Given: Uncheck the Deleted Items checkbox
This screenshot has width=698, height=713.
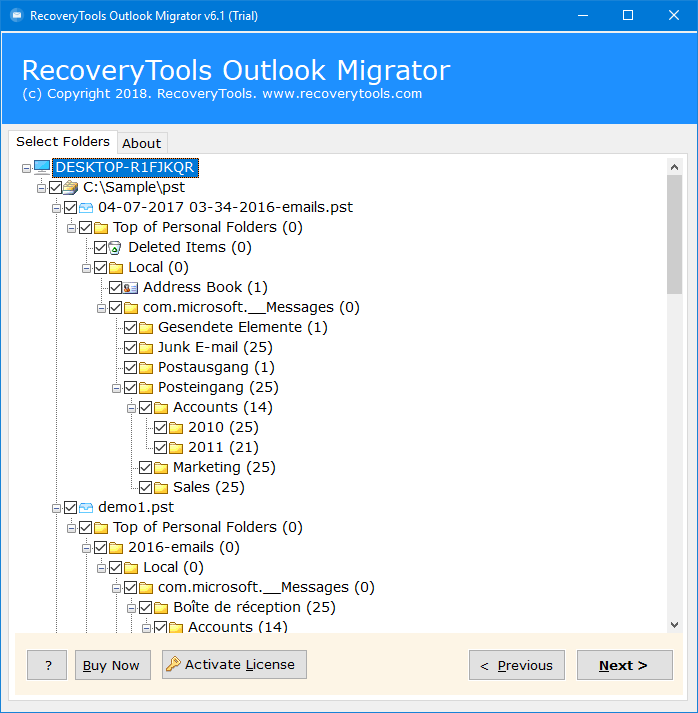Looking at the screenshot, I should [x=100, y=247].
